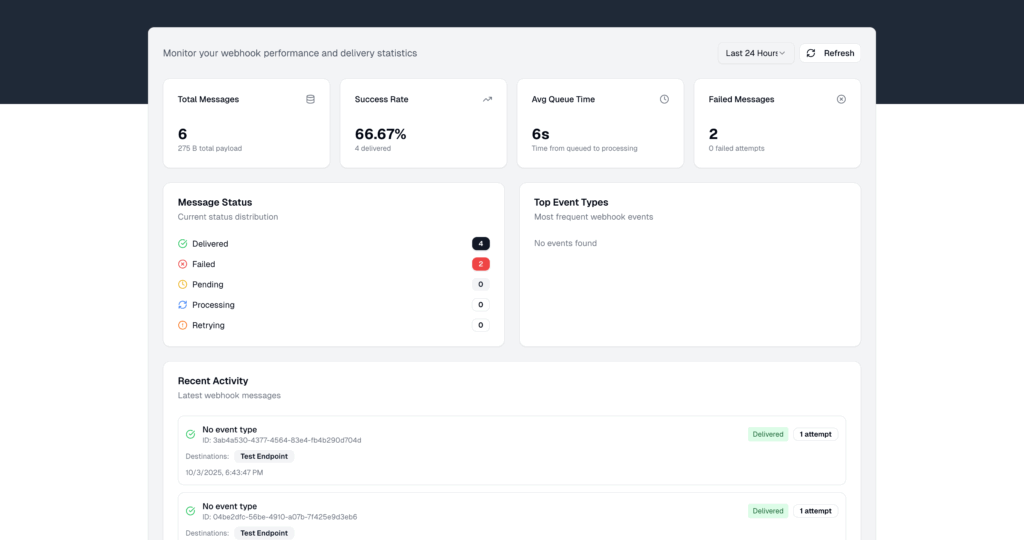Click the Test Endpoint tag in second message
1024x540 pixels.
point(265,533)
